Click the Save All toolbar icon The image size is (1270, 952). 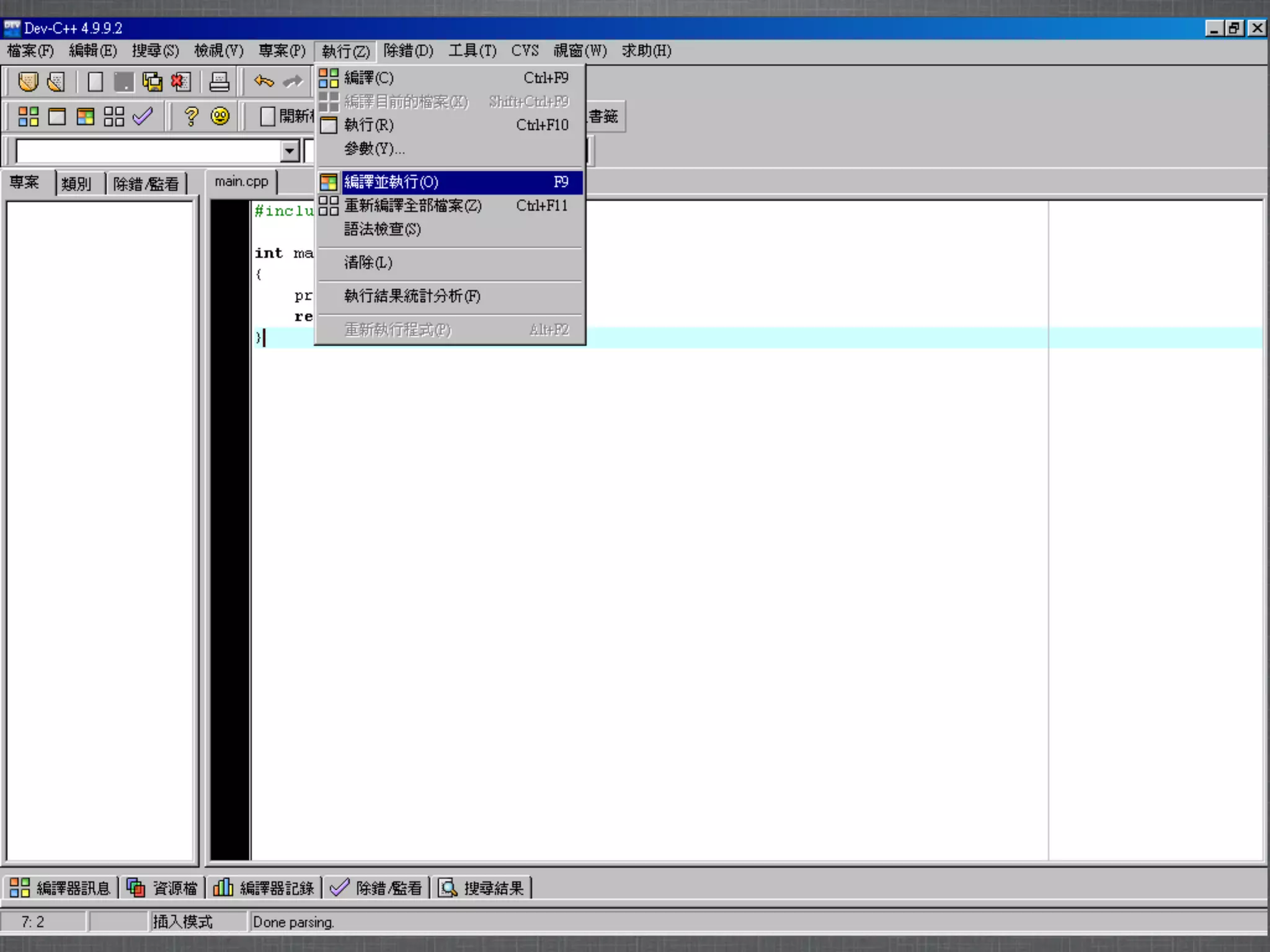(152, 82)
